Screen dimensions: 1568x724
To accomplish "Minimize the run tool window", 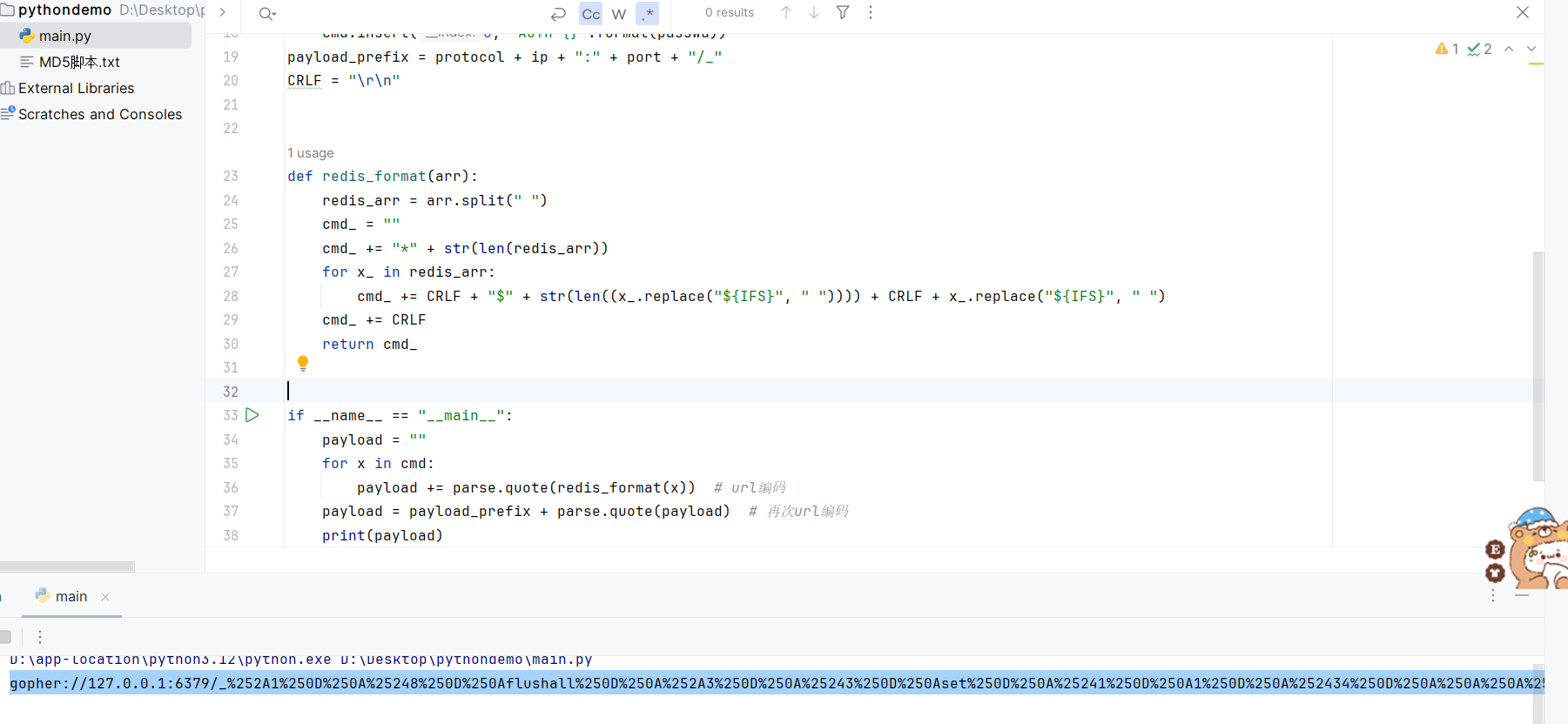I will 1522,596.
